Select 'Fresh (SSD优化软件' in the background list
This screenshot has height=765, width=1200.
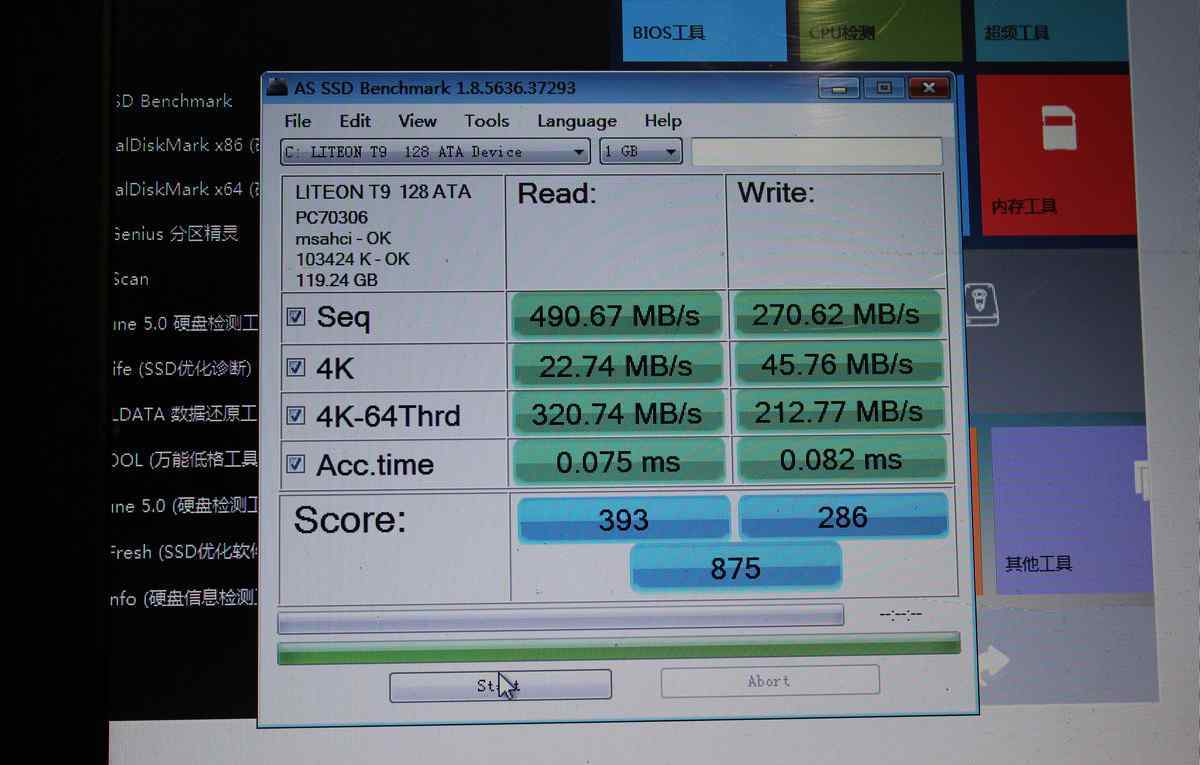[x=185, y=552]
